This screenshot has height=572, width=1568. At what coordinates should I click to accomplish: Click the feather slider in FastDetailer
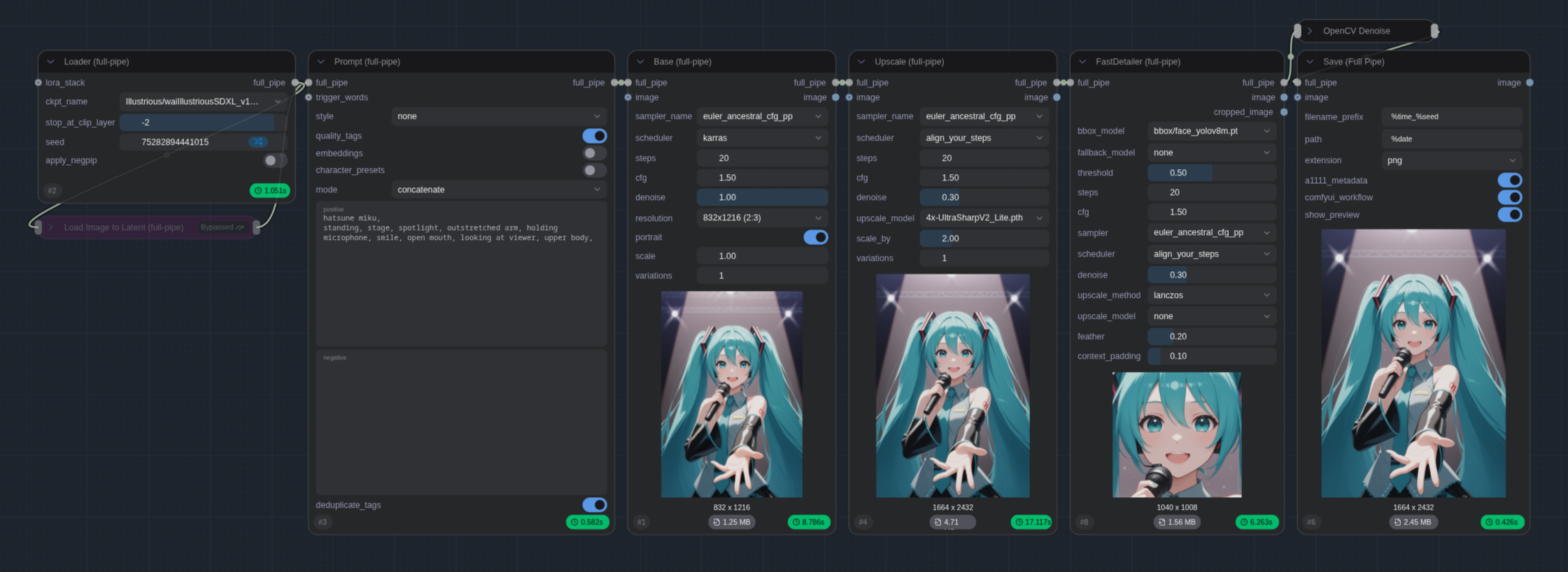1212,336
